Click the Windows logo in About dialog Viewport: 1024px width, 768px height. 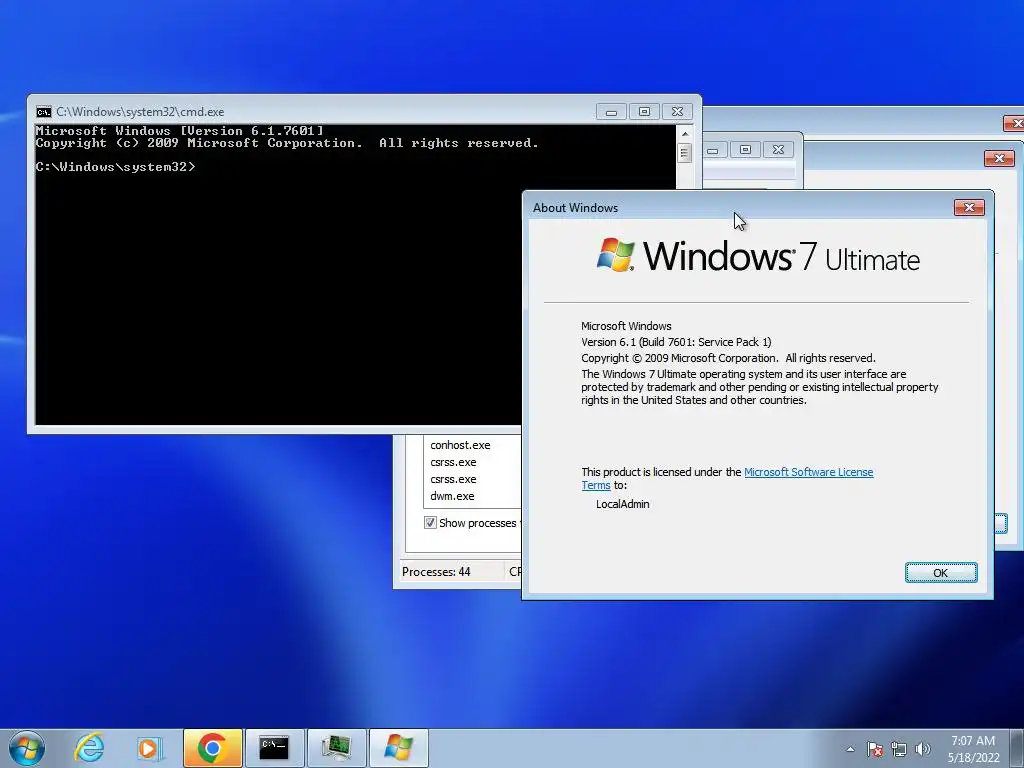(x=615, y=255)
